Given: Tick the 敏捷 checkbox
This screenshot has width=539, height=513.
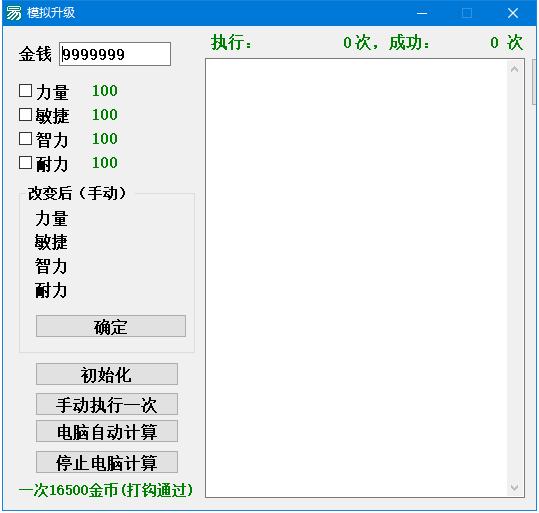Looking at the screenshot, I should coord(25,115).
